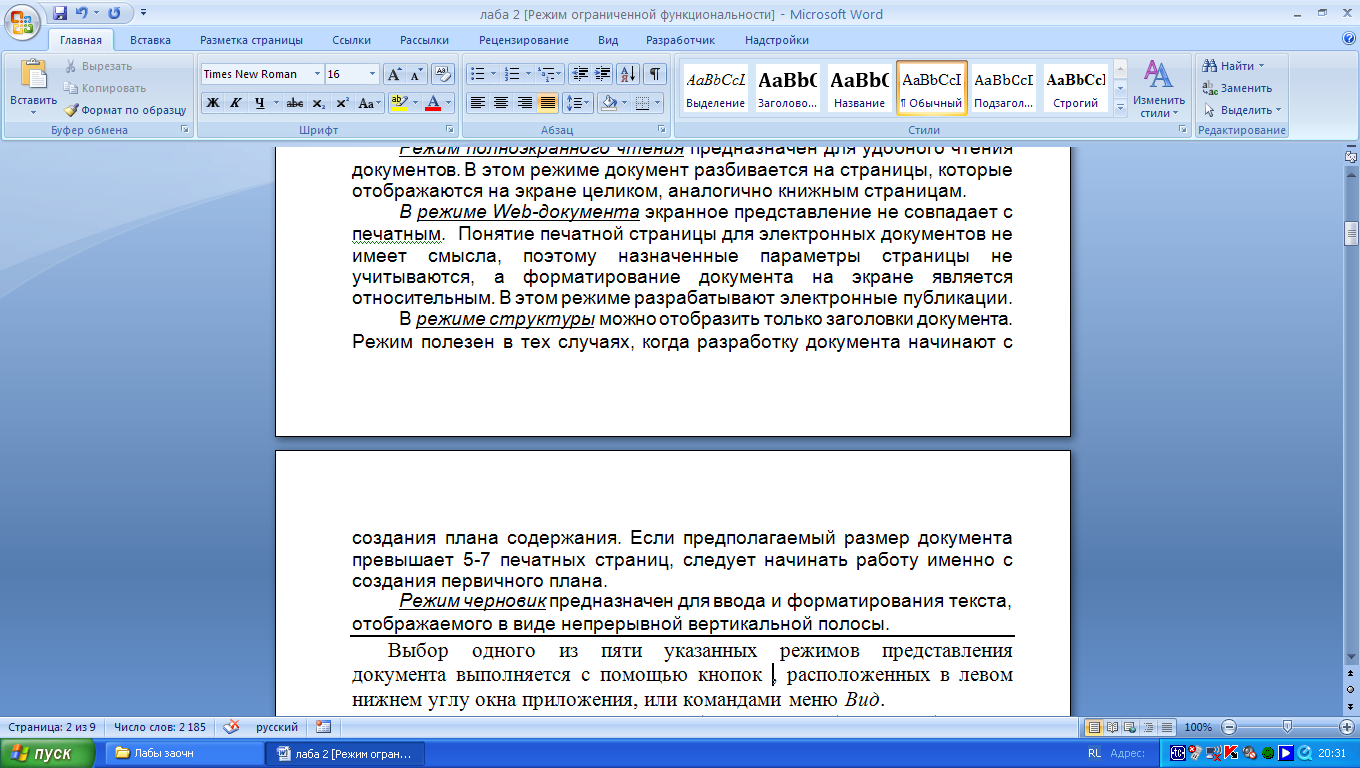Screen dimensions: 1360x768
Task: Align text left
Action: pos(478,102)
